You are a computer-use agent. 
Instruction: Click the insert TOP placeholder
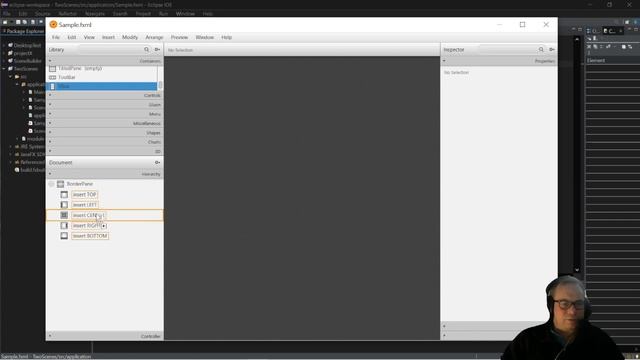pyautogui.click(x=84, y=195)
